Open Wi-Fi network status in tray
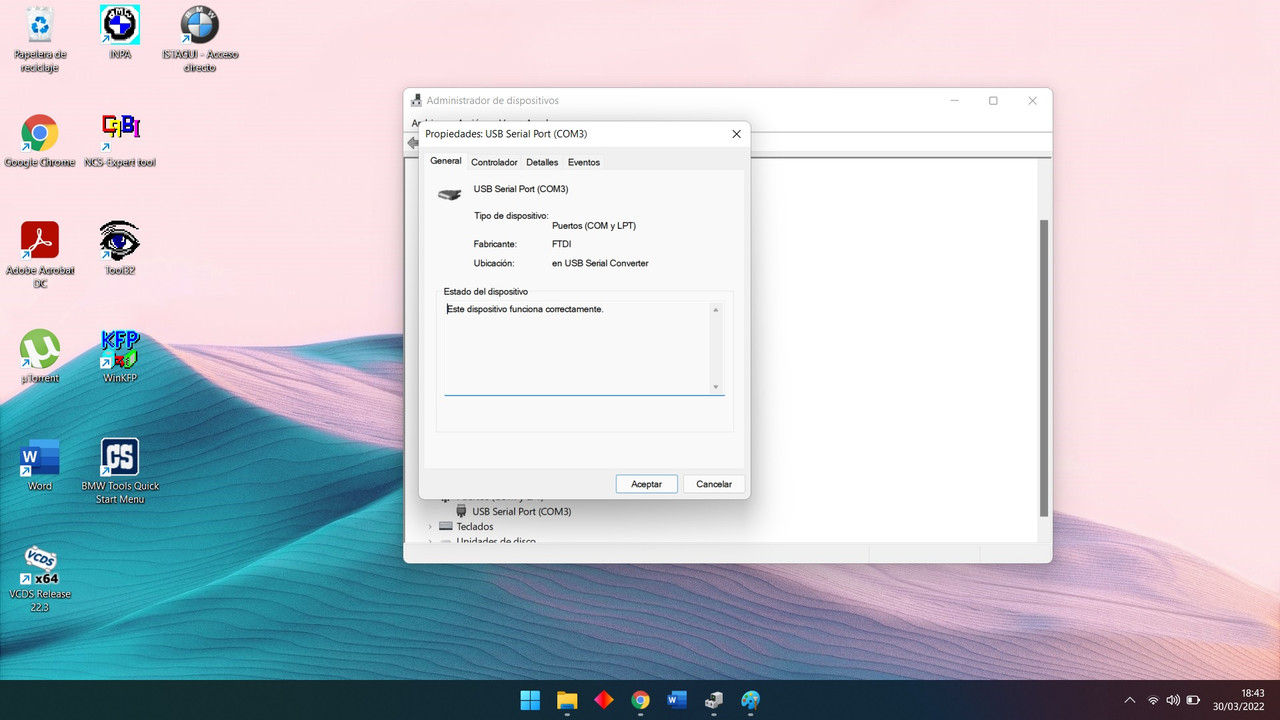This screenshot has height=720, width=1280. [1153, 700]
